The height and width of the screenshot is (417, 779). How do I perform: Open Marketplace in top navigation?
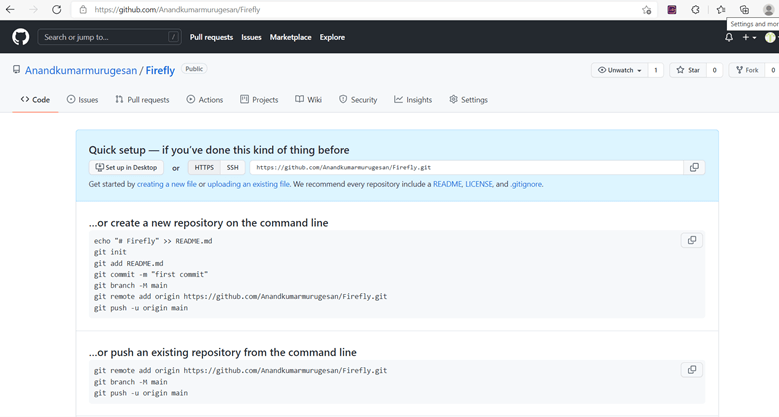291,37
